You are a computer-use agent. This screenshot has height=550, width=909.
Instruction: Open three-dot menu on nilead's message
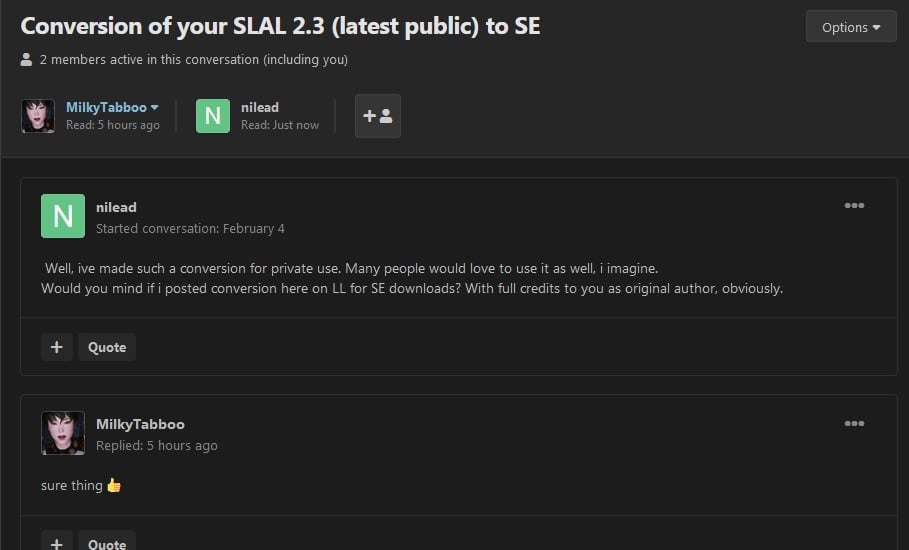point(854,205)
